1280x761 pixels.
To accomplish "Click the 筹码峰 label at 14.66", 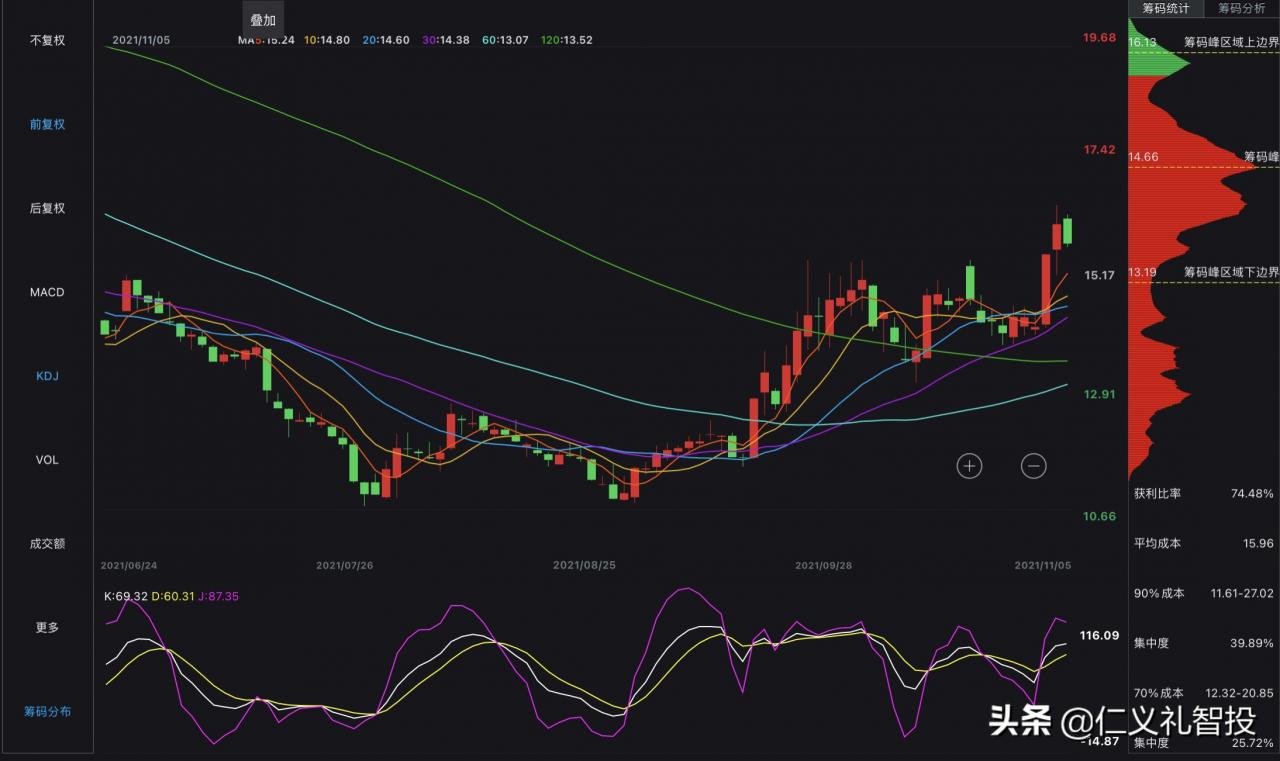I will [1261, 157].
